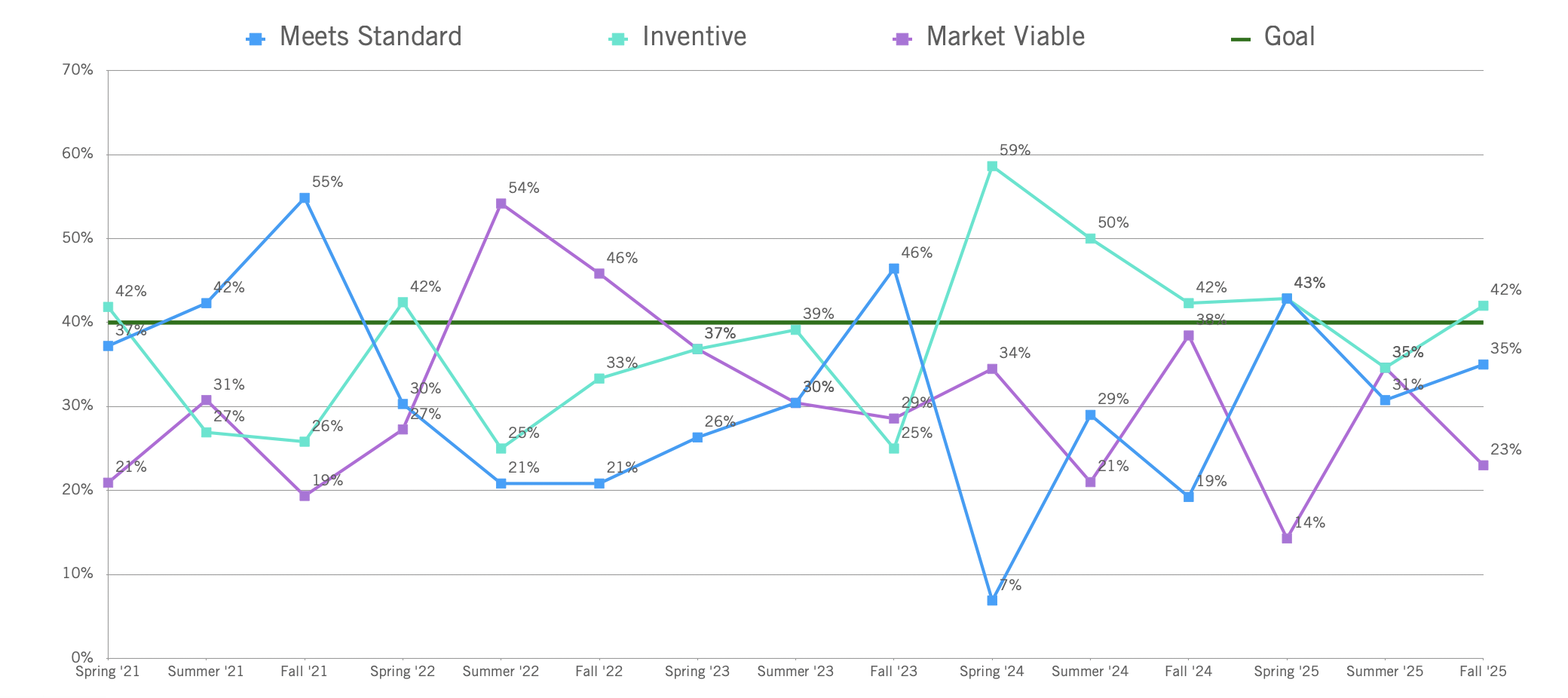Click the 46% Meets Standard point at Fall '23
This screenshot has width=1568, height=698.
pyautogui.click(x=894, y=268)
